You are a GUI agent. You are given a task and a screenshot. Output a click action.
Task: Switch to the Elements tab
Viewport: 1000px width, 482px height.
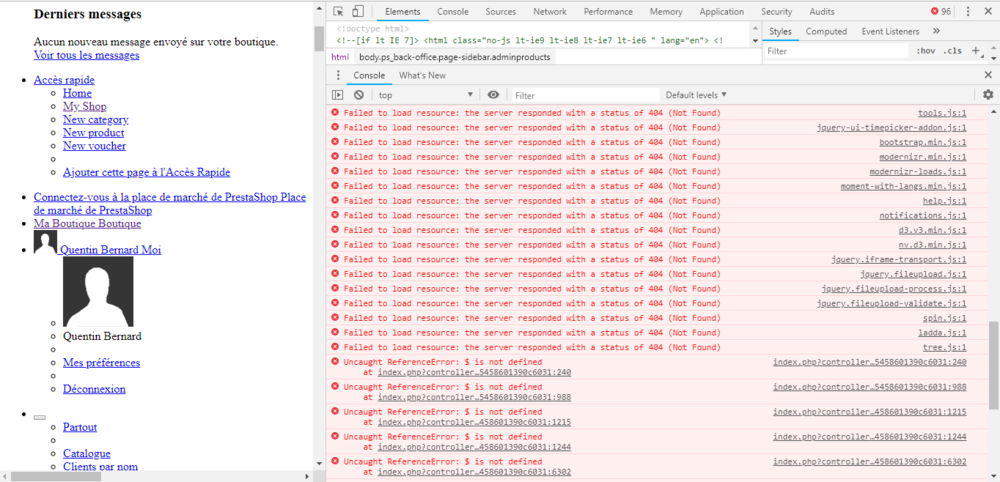402,11
